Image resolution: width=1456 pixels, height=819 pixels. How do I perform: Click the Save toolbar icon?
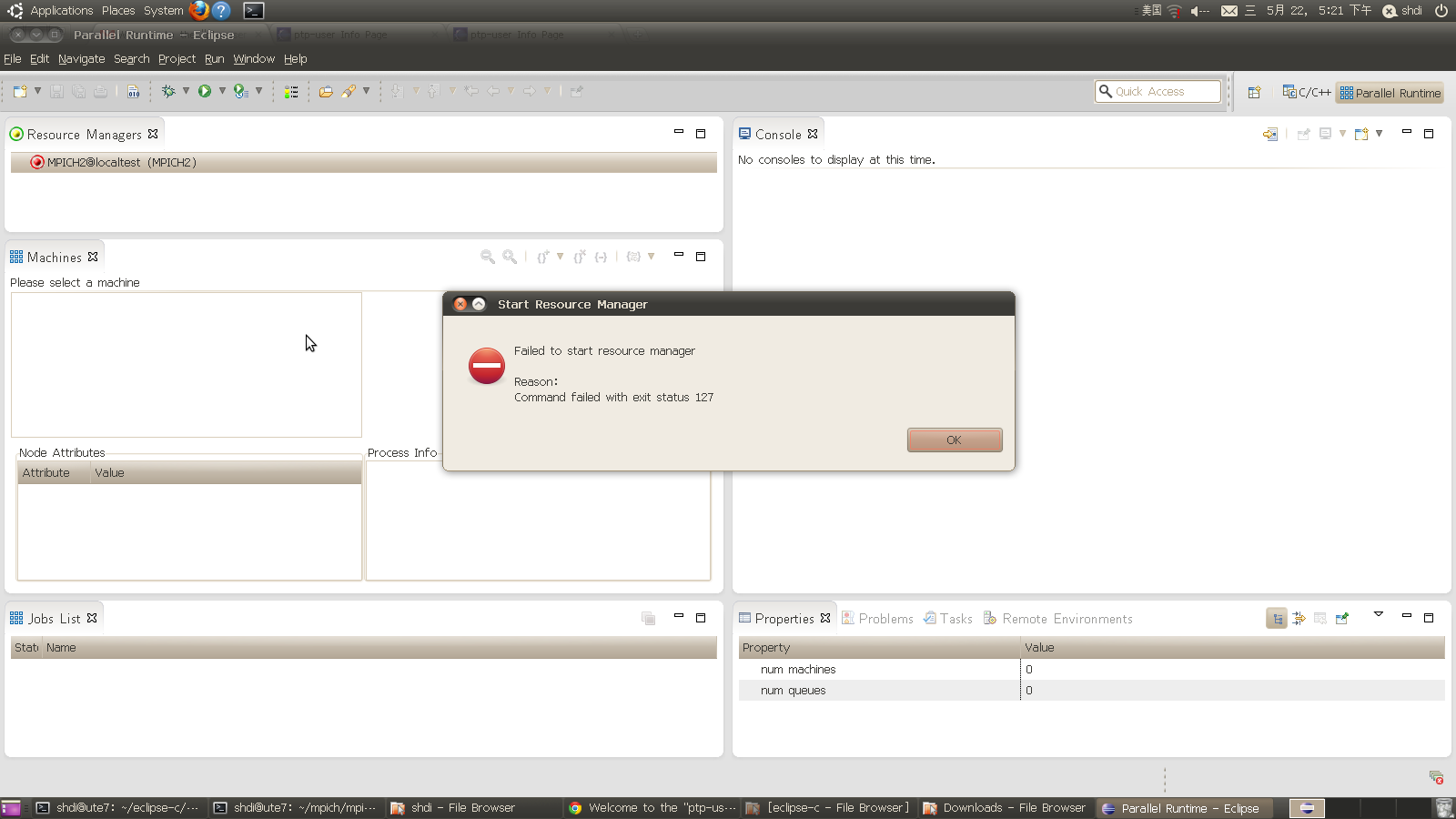point(56,92)
